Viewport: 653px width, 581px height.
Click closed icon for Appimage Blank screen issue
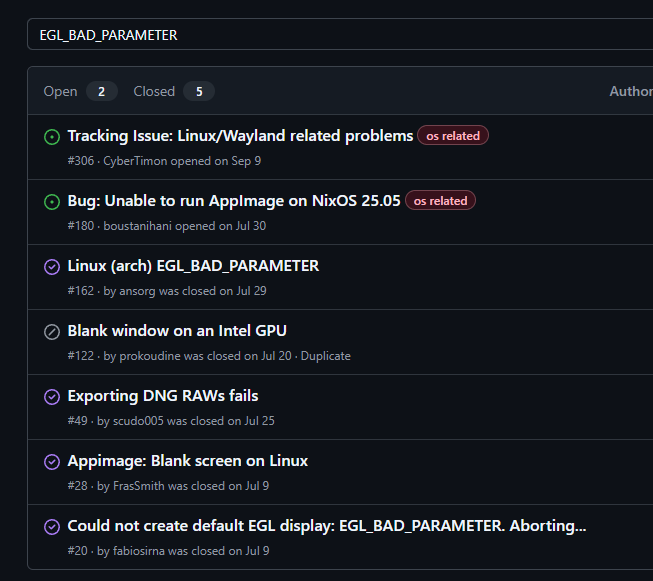(x=52, y=462)
